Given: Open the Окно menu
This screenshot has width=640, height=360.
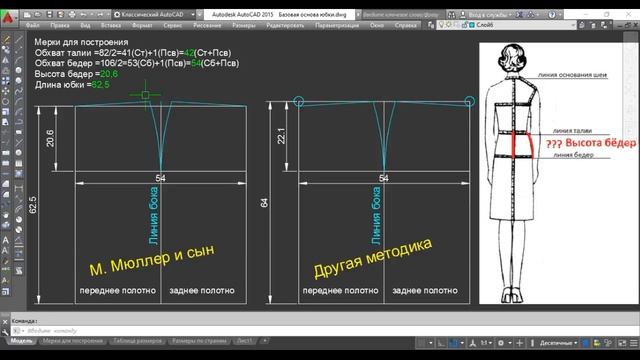Looking at the screenshot, I should [377, 25].
